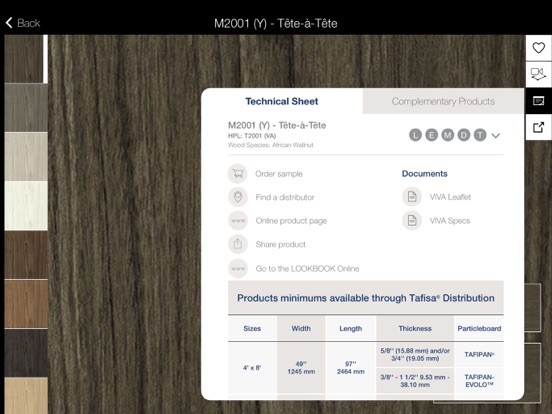
Task: Select the Technical Sheet tab
Action: click(x=282, y=101)
